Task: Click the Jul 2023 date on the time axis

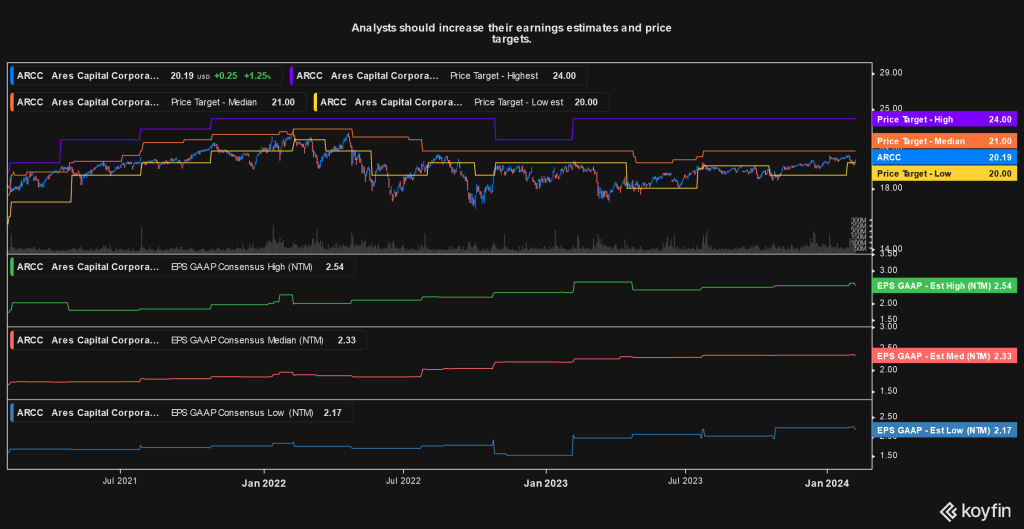Action: click(x=685, y=483)
